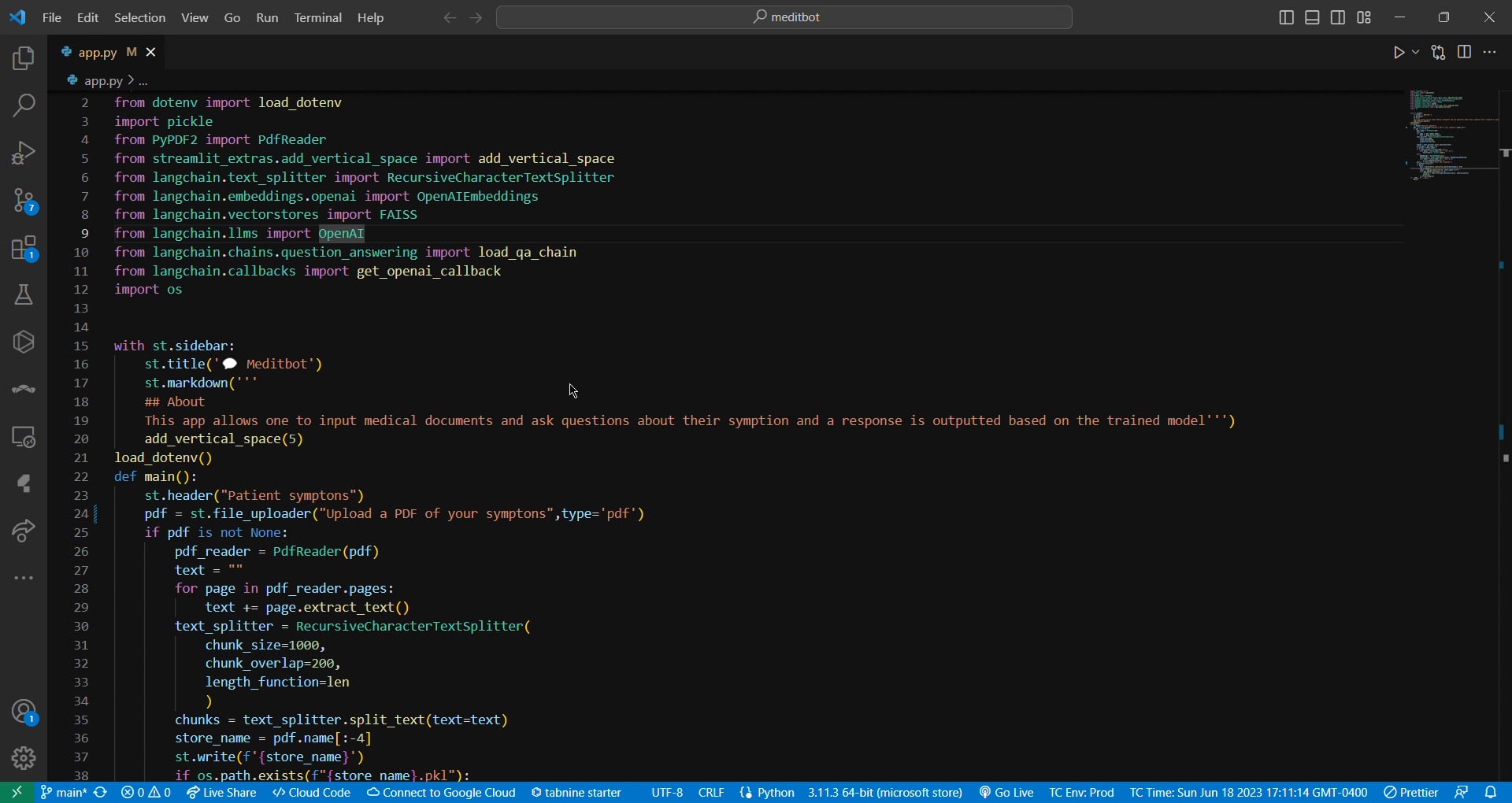1512x803 pixels.
Task: Open the View menu
Action: [x=195, y=17]
